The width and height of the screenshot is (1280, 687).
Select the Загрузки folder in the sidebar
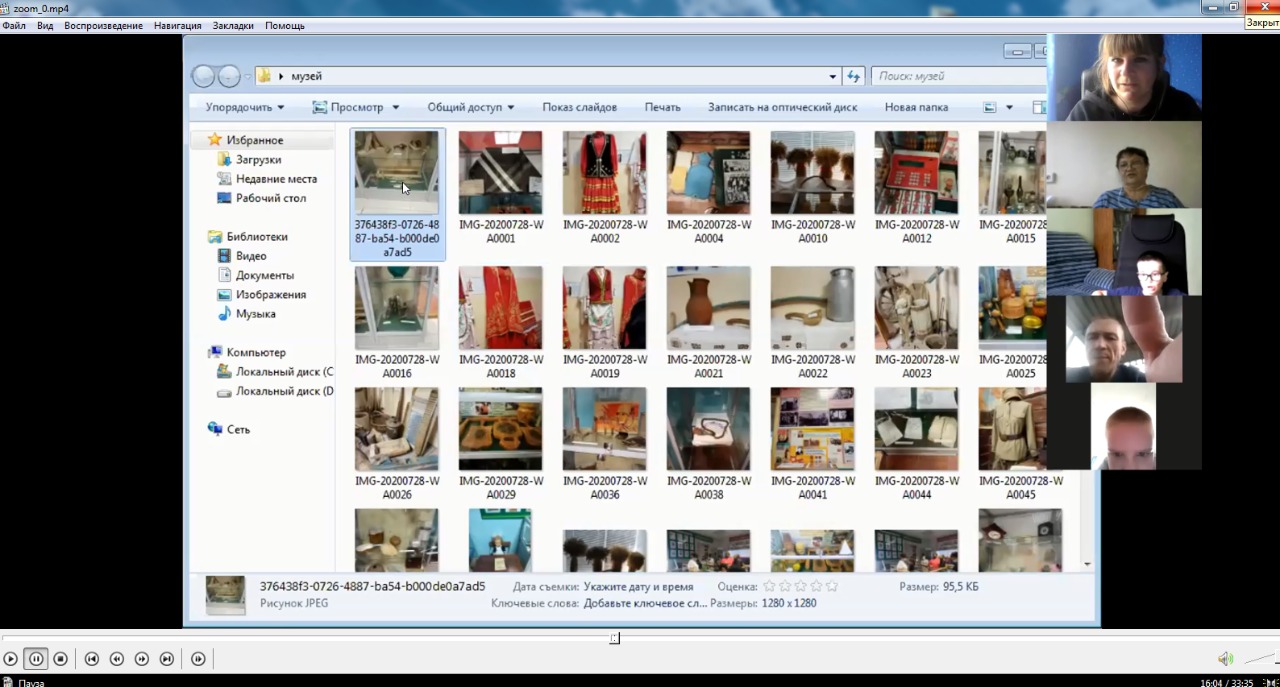point(258,160)
